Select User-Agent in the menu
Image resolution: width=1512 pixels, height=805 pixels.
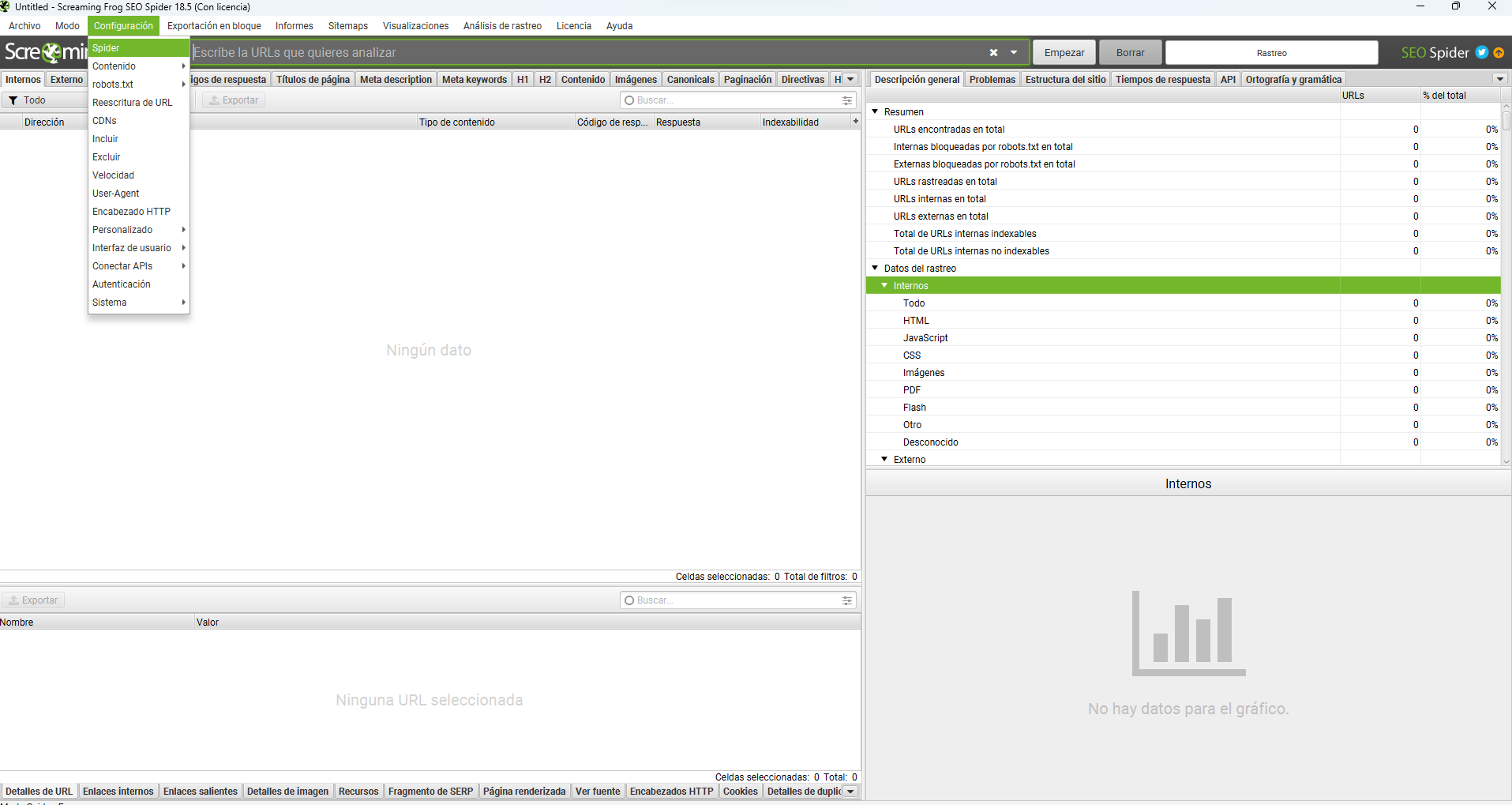click(x=139, y=194)
